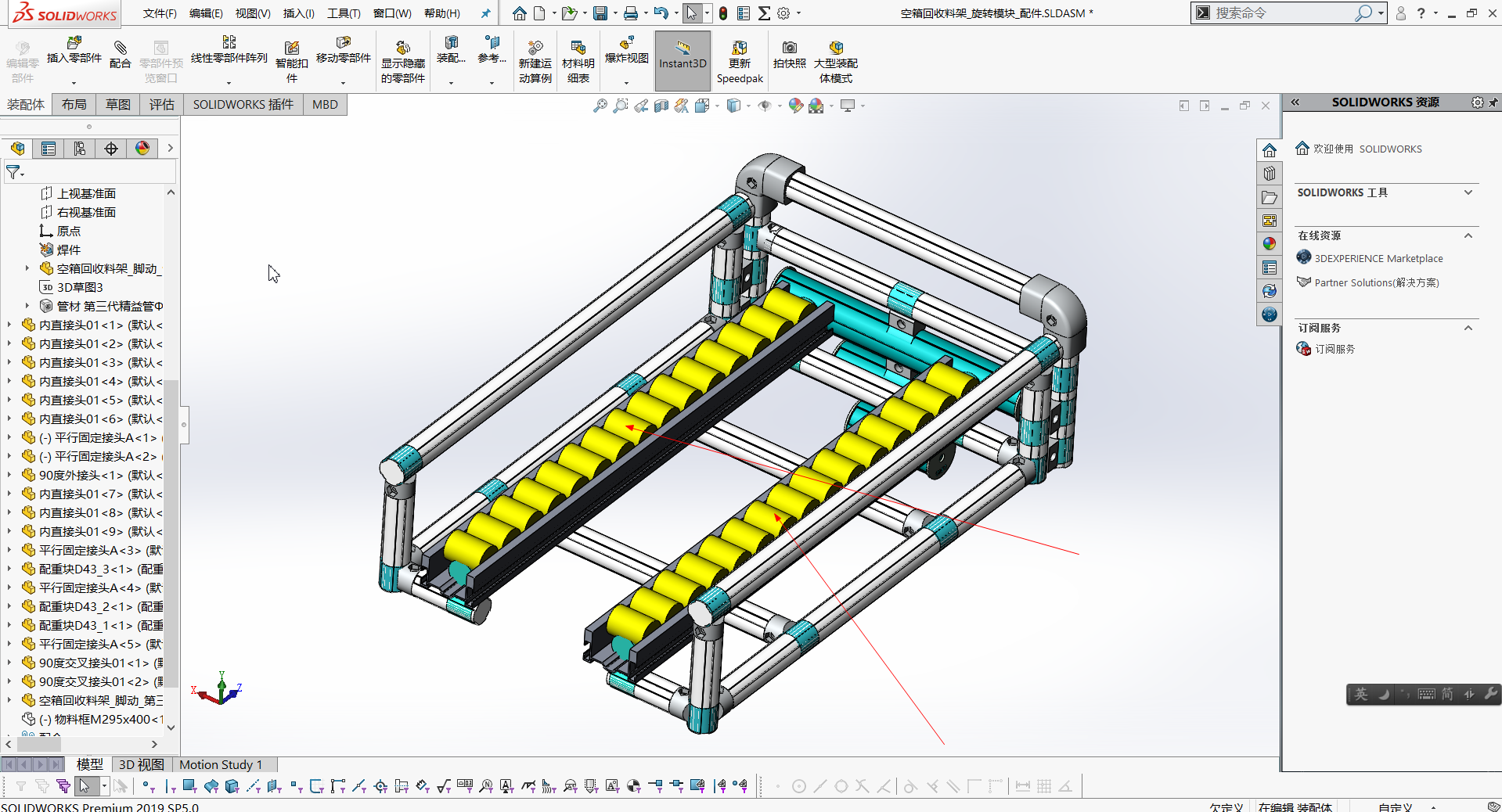Open Appearances tab in task pane
This screenshot has height=812, width=1502.
click(x=1270, y=244)
